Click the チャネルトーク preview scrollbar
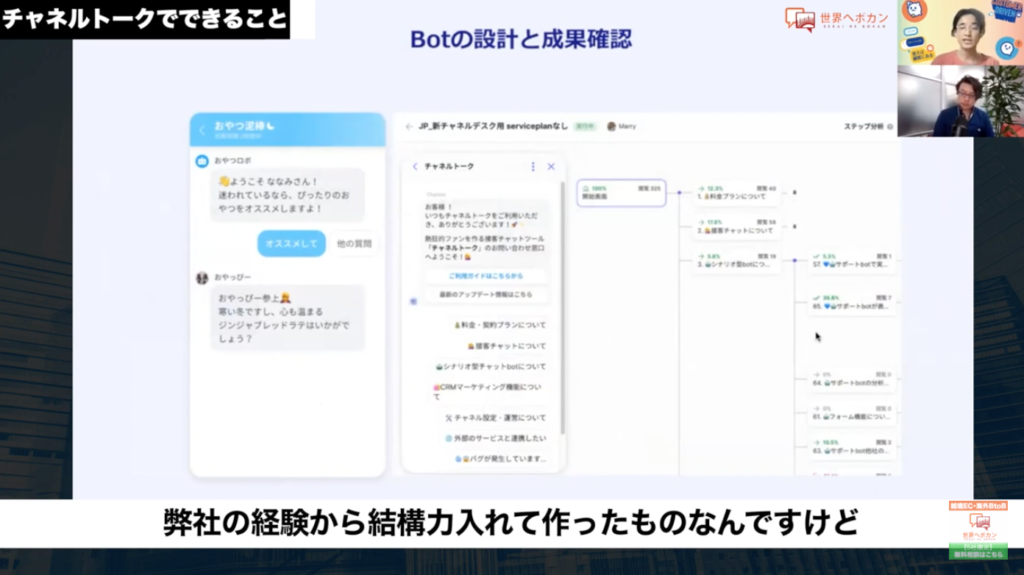Image resolution: width=1024 pixels, height=575 pixels. 562,307
